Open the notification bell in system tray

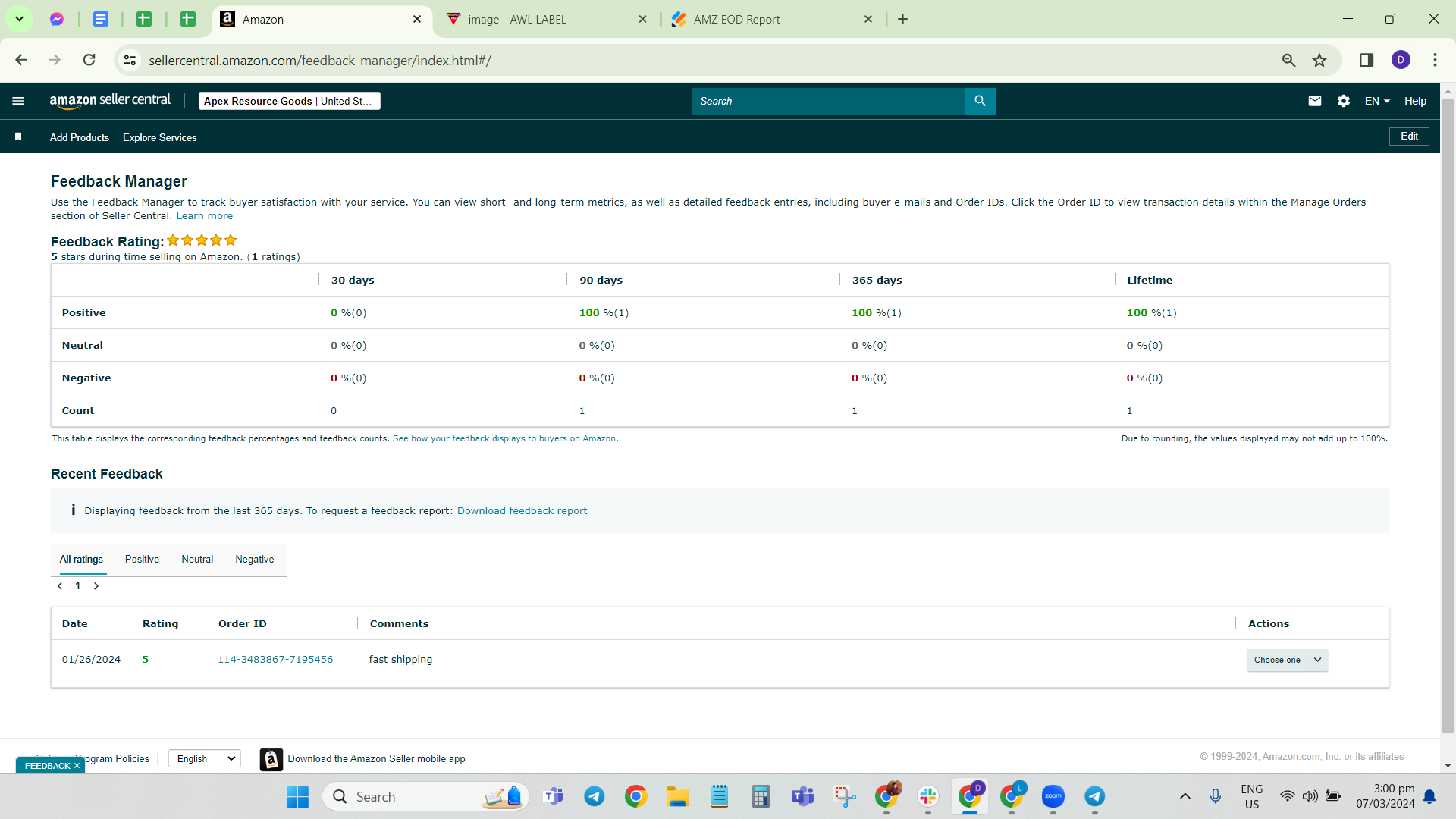[1429, 796]
